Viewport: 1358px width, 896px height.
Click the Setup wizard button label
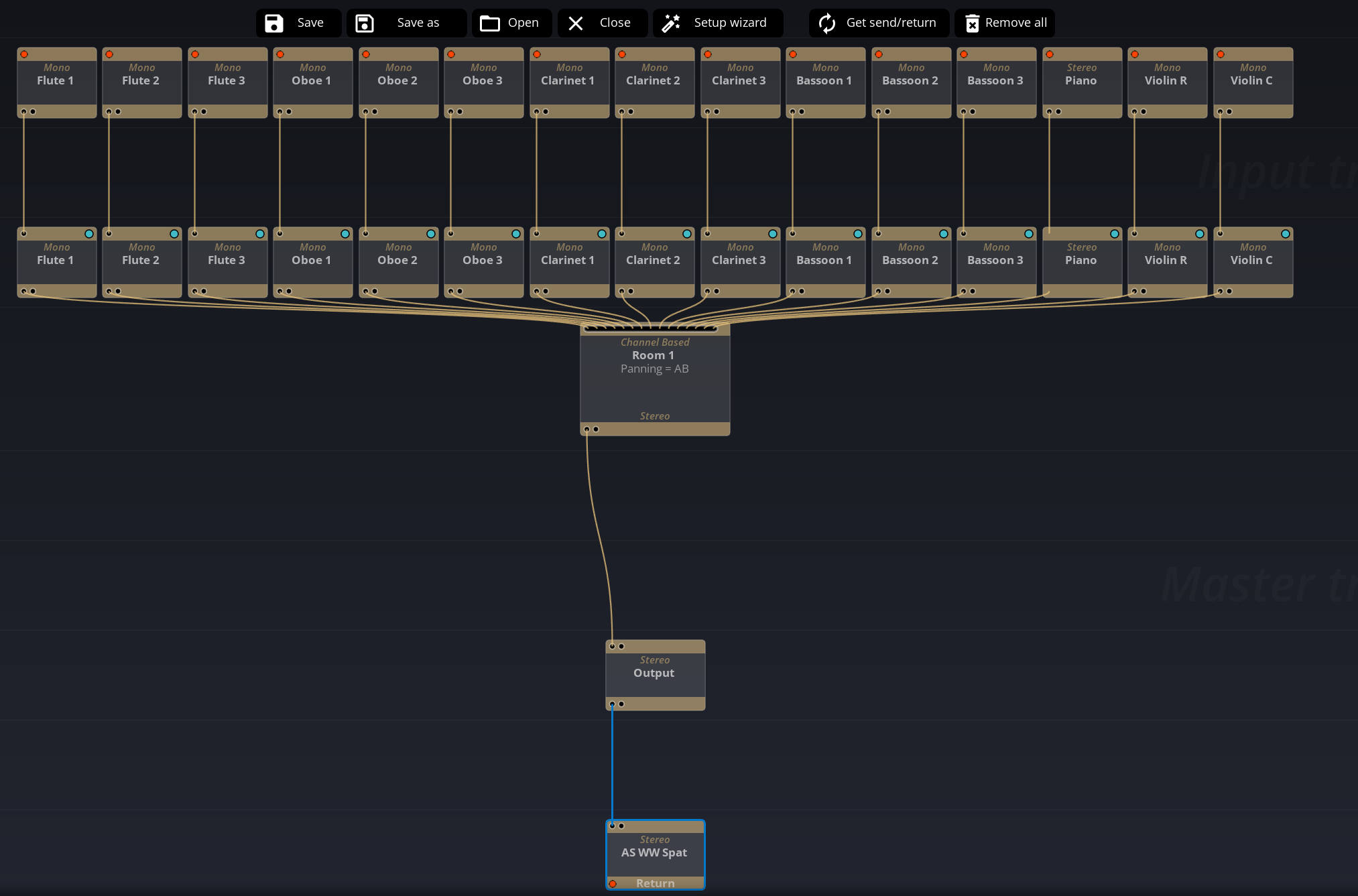[x=730, y=23]
